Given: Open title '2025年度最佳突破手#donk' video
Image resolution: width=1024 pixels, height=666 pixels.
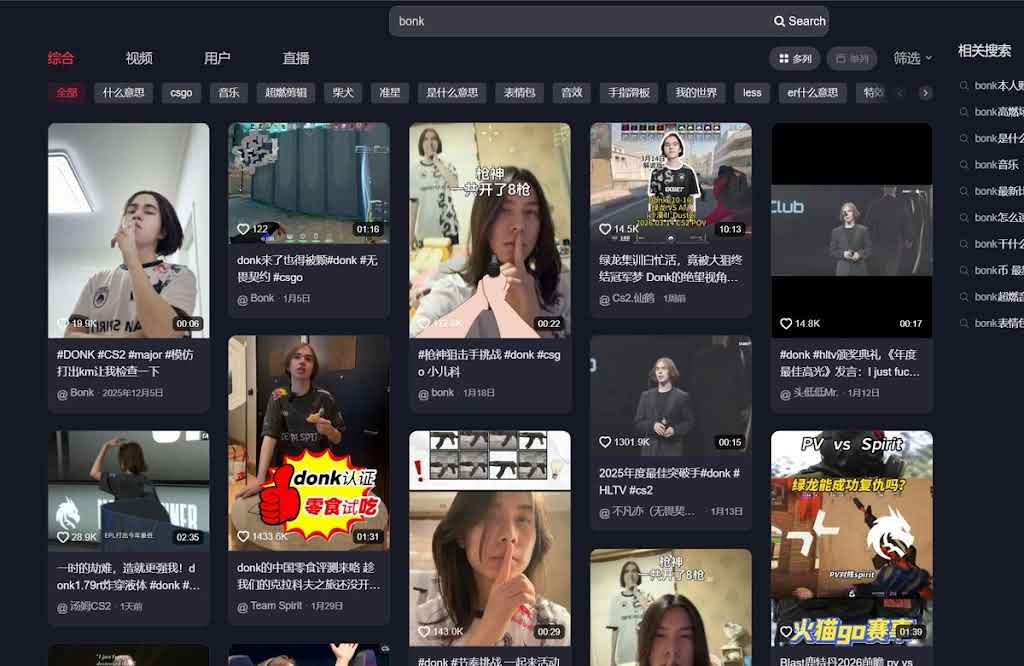Looking at the screenshot, I should 669,481.
